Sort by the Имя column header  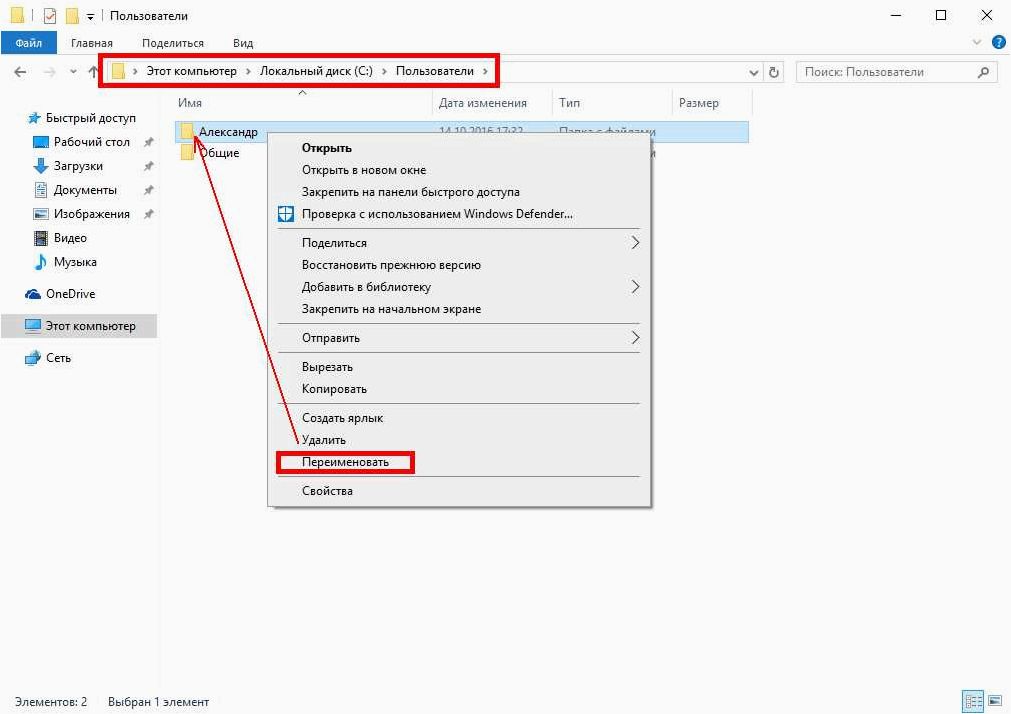[x=190, y=103]
